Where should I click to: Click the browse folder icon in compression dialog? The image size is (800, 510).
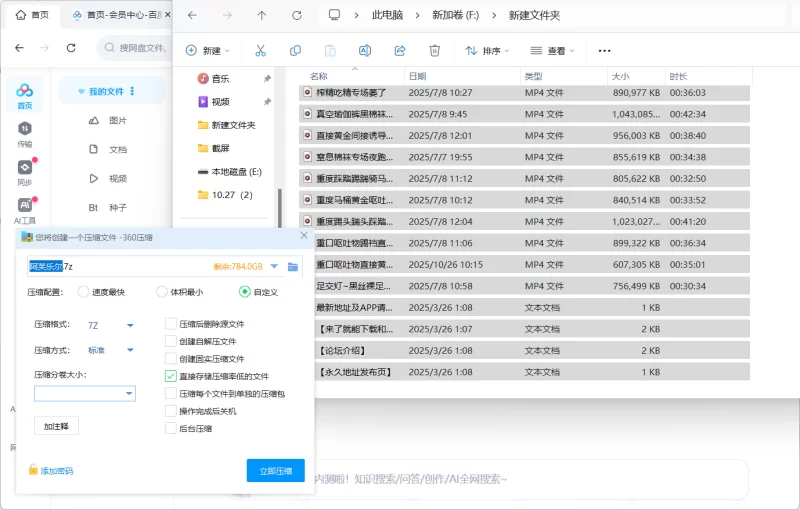[x=293, y=267]
